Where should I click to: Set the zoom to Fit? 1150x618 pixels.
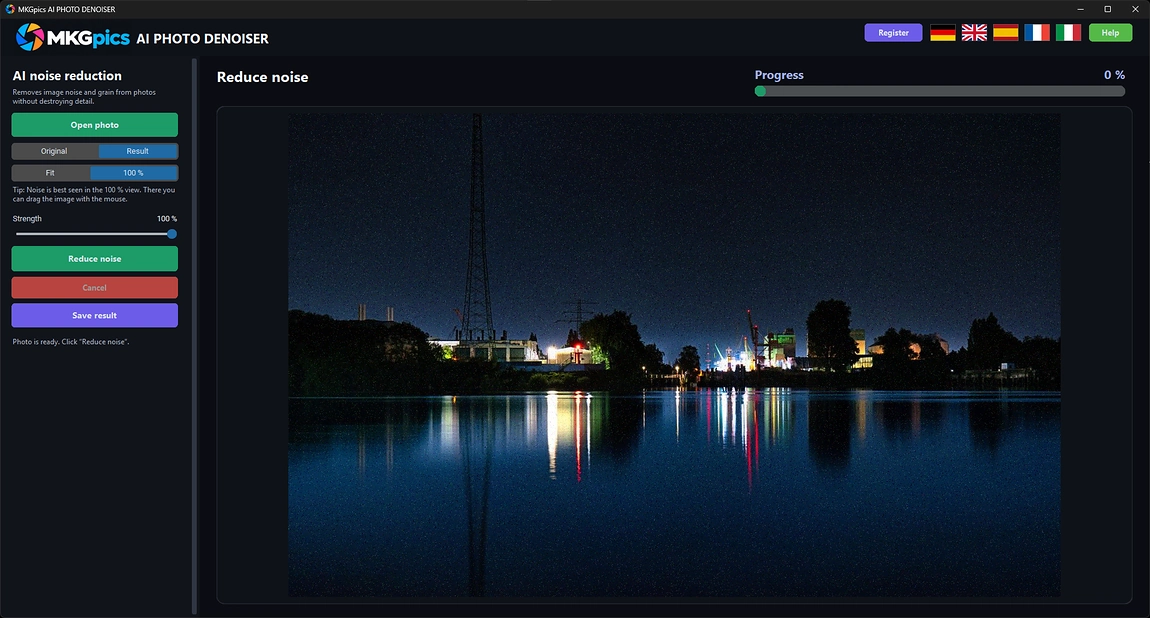tap(51, 173)
